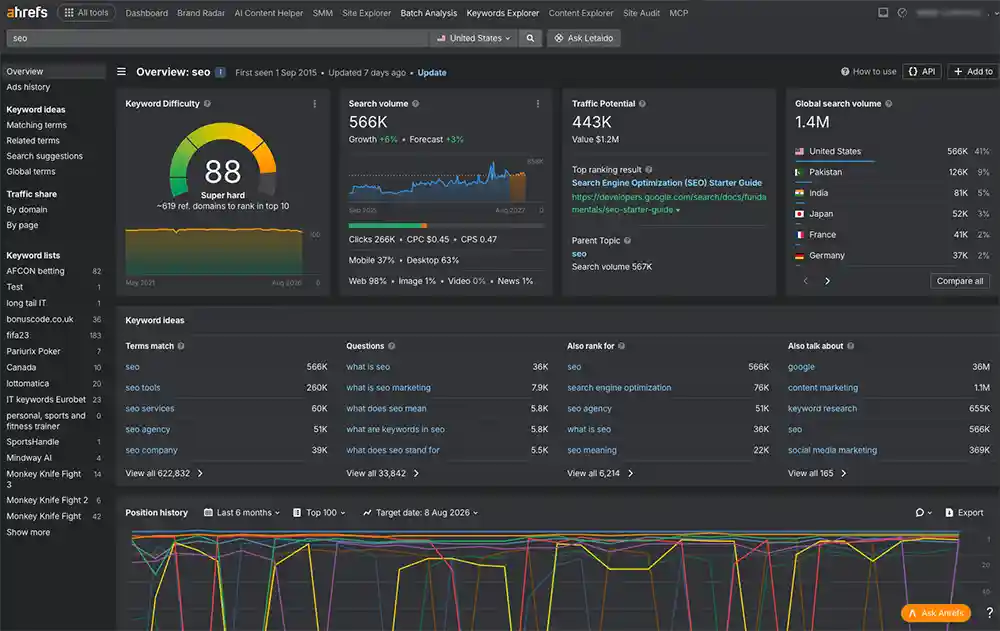Click Show more under Keyword lists
The width and height of the screenshot is (1000, 631).
pyautogui.click(x=28, y=532)
